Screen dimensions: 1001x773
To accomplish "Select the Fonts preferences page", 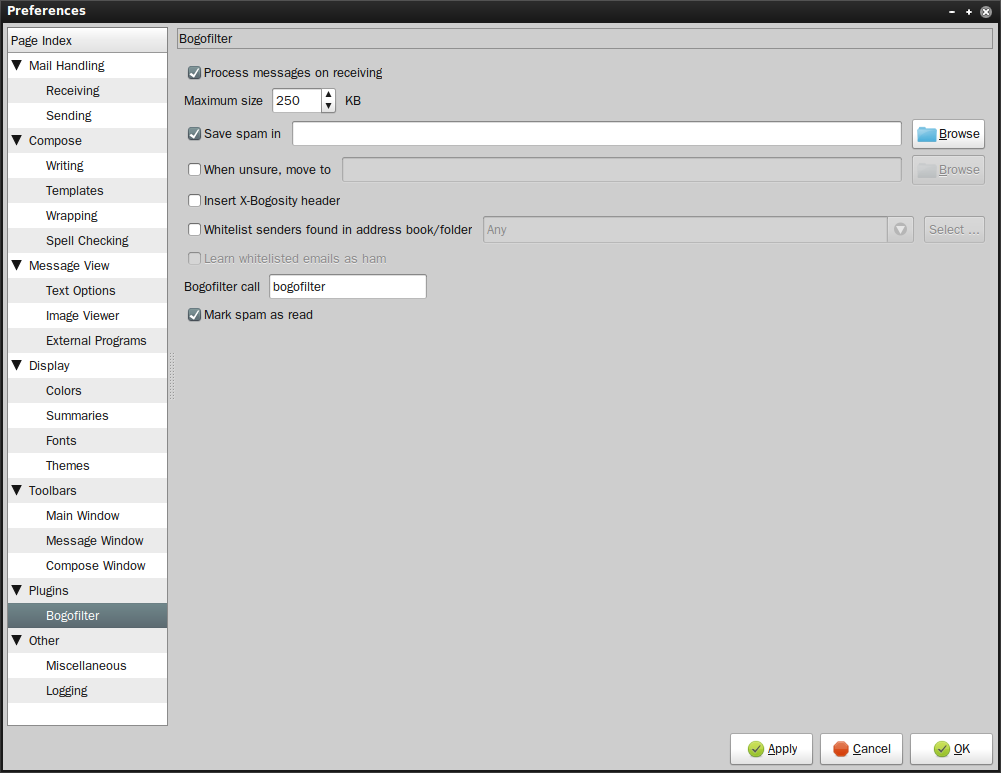I will tap(87, 440).
